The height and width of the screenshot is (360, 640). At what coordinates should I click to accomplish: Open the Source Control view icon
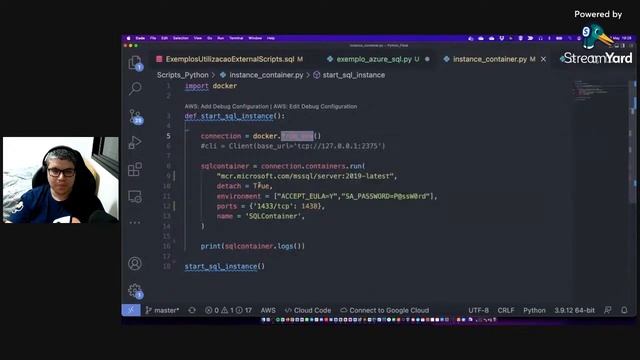tap(136, 116)
